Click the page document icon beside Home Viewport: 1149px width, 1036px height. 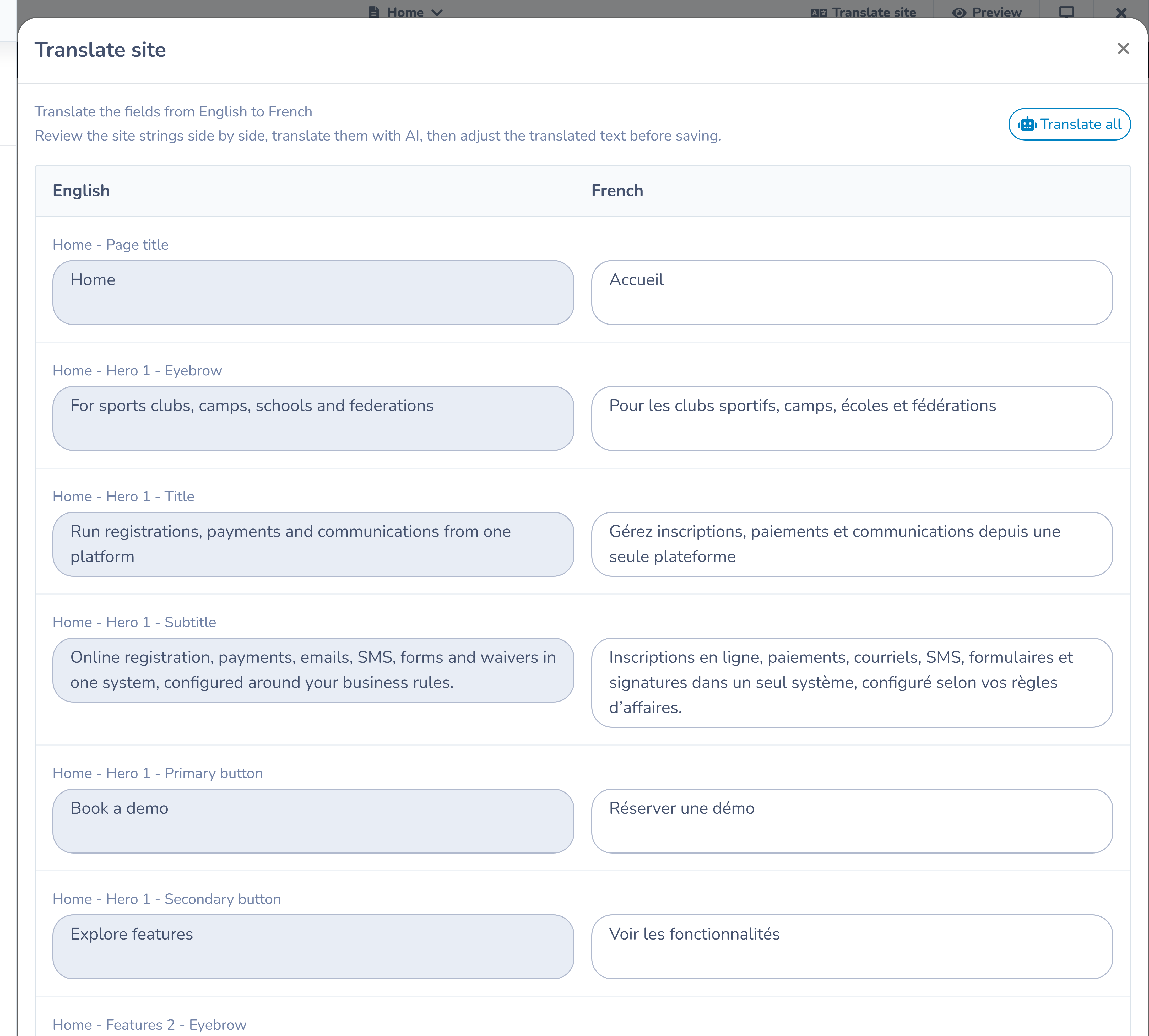pyautogui.click(x=374, y=12)
